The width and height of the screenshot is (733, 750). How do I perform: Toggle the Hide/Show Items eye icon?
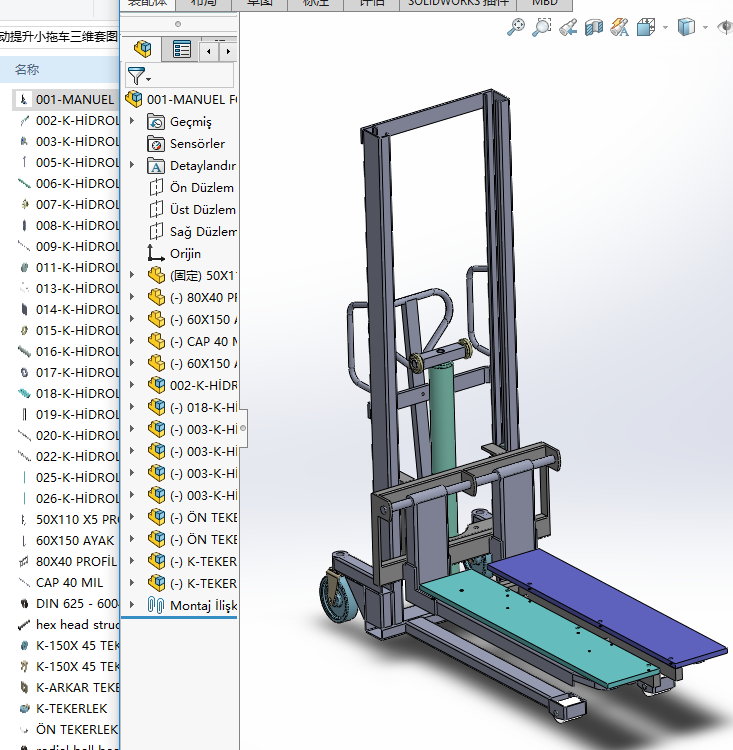pos(725,27)
